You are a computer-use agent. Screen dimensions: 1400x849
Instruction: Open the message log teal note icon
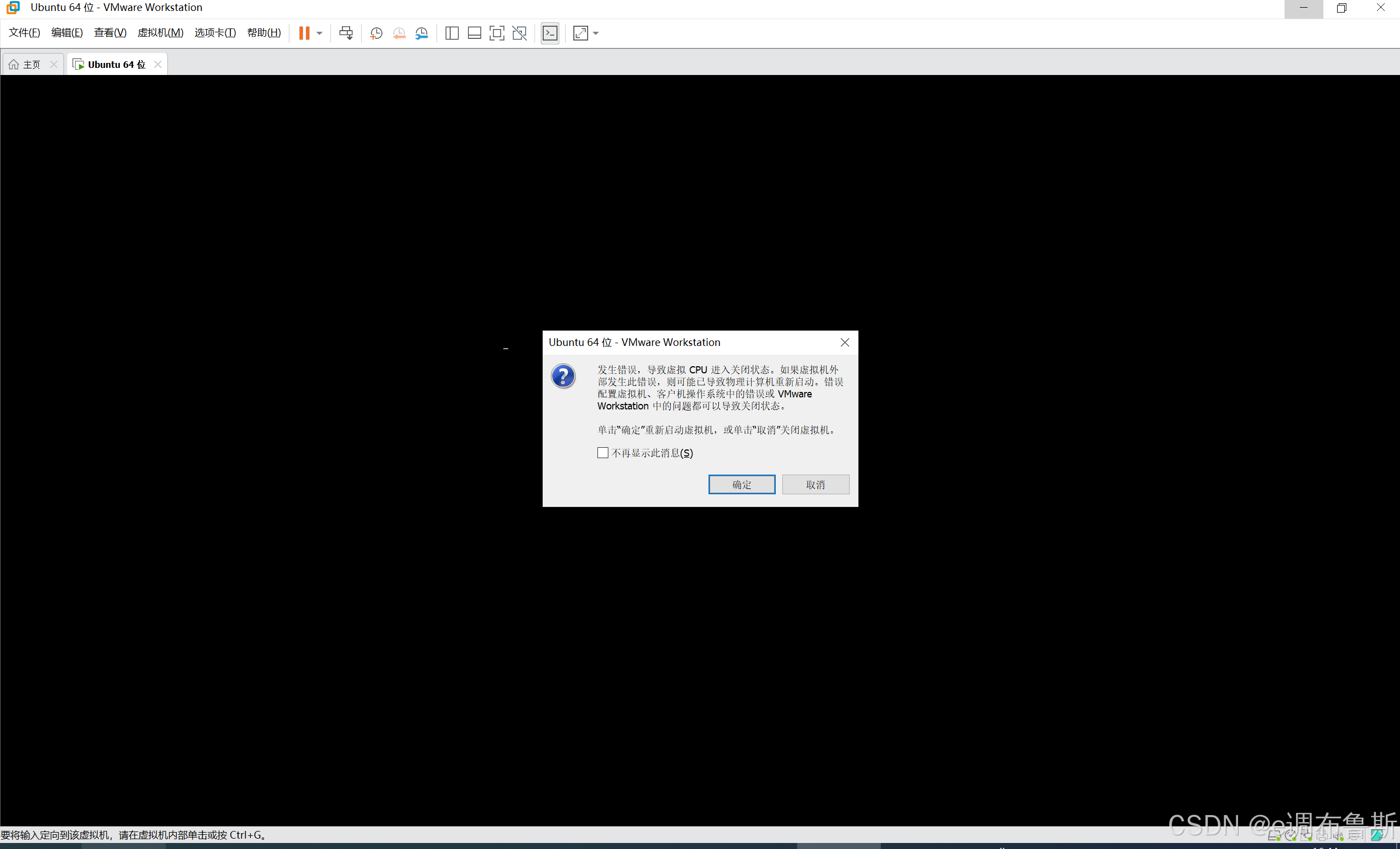click(1376, 835)
